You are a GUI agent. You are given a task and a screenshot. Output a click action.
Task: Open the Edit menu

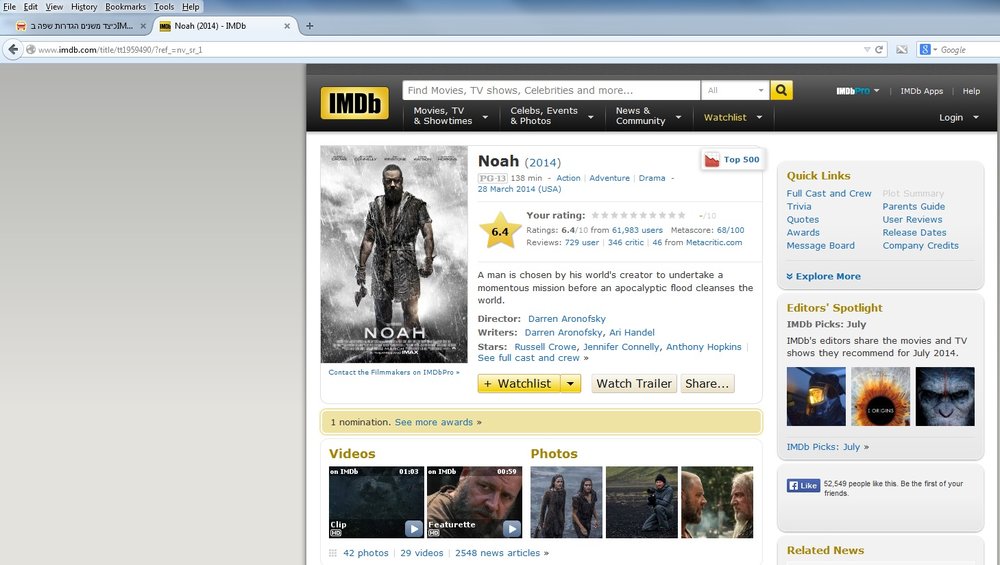coord(31,6)
